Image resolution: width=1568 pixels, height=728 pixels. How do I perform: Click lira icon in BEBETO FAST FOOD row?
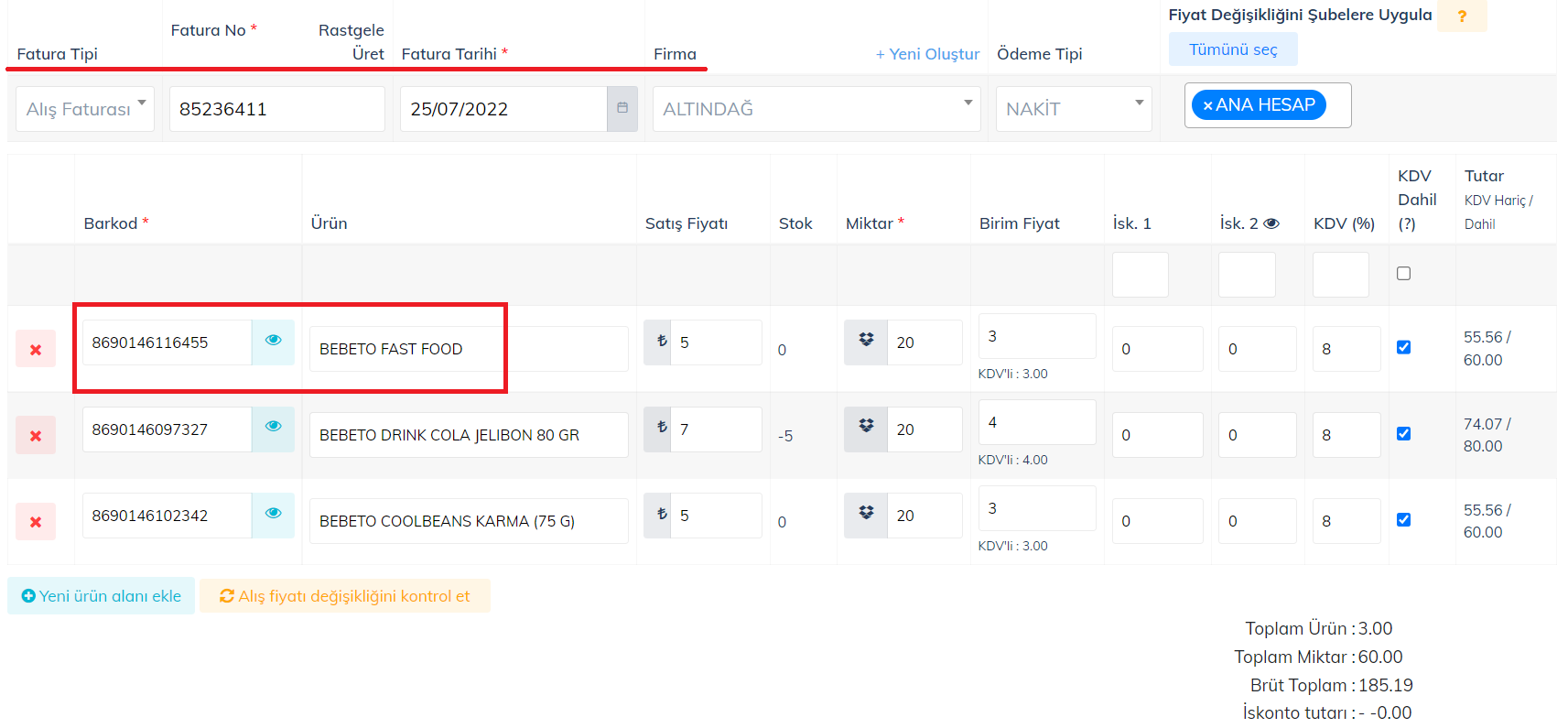click(x=657, y=342)
